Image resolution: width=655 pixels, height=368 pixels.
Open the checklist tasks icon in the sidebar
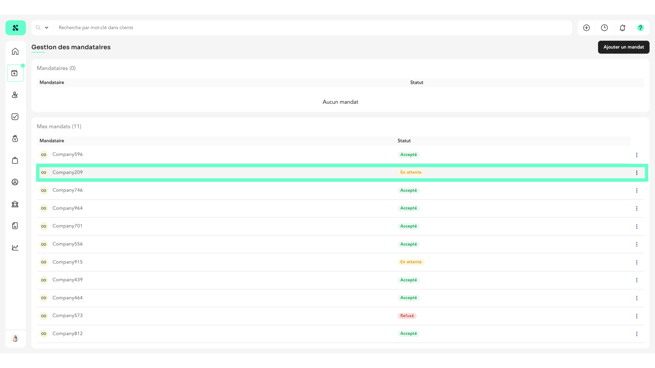[x=15, y=117]
